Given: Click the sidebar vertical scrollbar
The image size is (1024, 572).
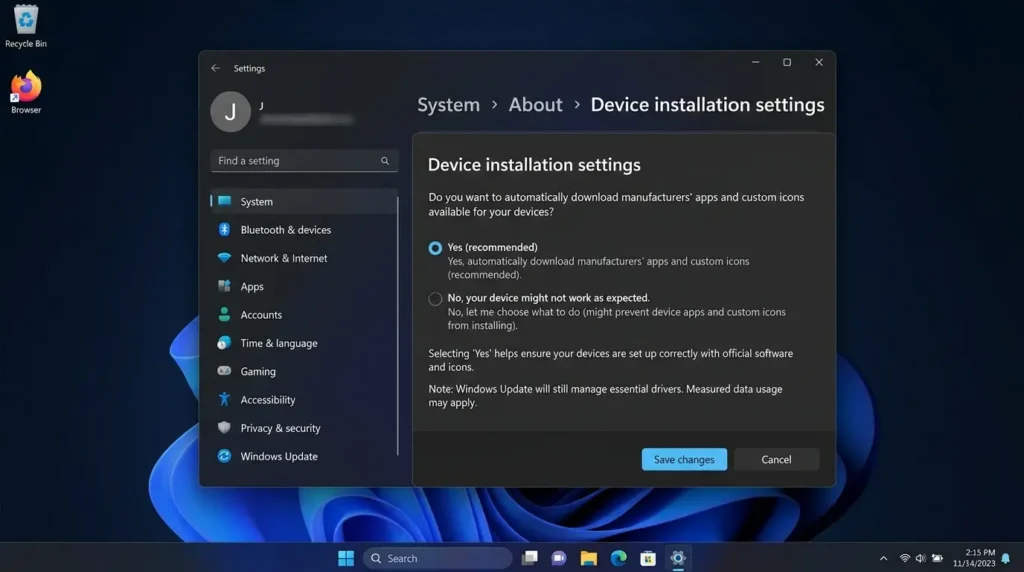Looking at the screenshot, I should click(x=397, y=326).
